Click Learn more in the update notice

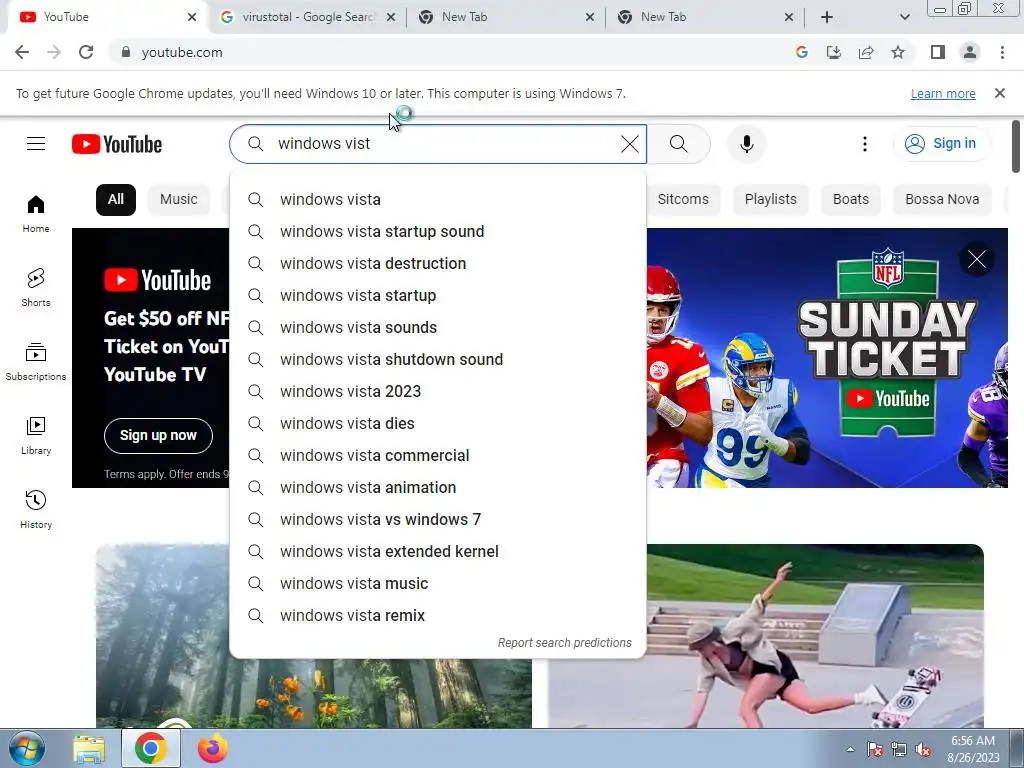pos(943,93)
